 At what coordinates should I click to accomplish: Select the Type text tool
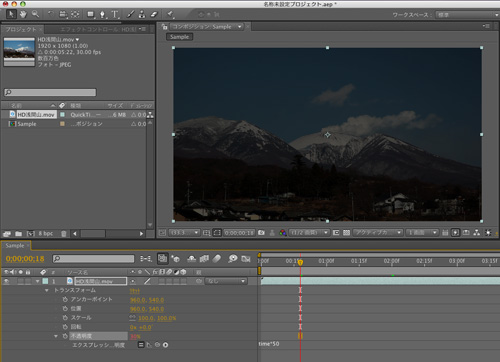115,14
